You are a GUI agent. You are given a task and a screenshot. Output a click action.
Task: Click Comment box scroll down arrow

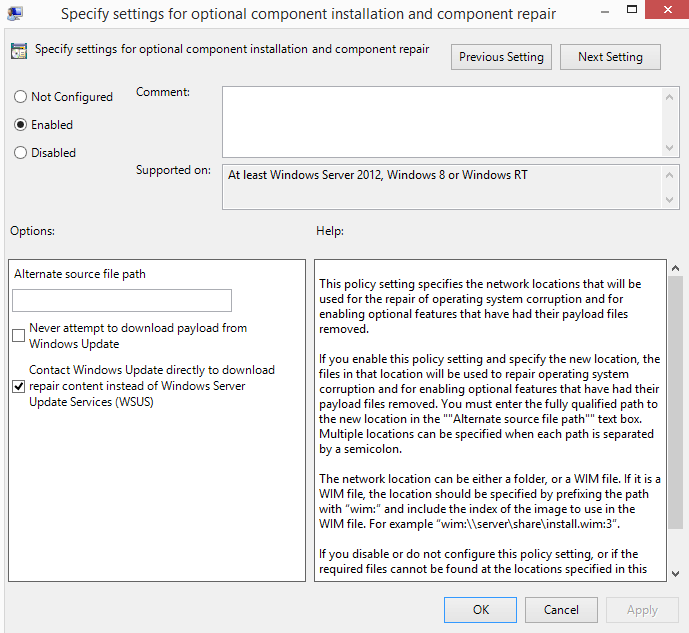(669, 148)
